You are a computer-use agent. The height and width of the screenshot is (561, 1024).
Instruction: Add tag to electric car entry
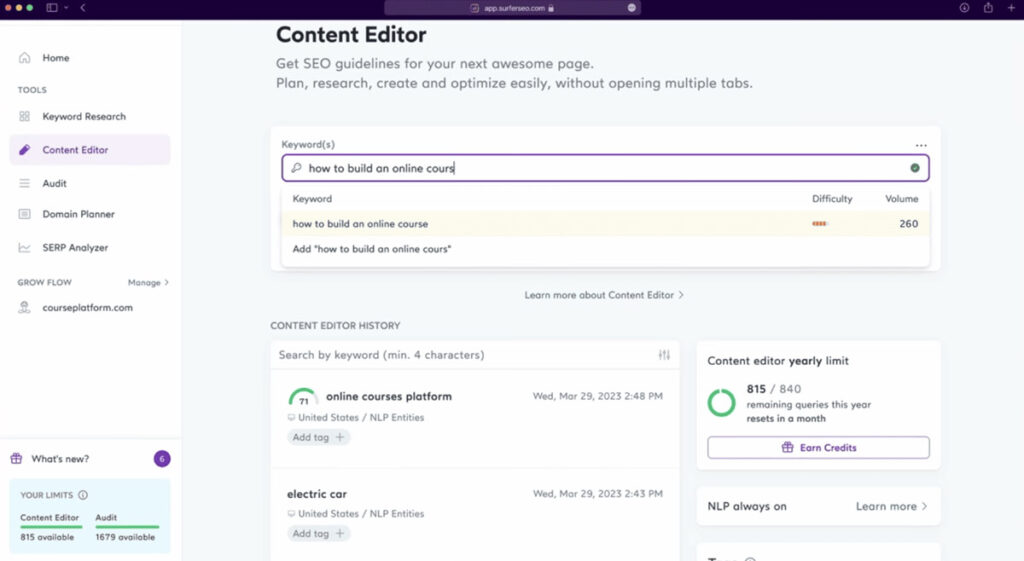pyautogui.click(x=318, y=534)
